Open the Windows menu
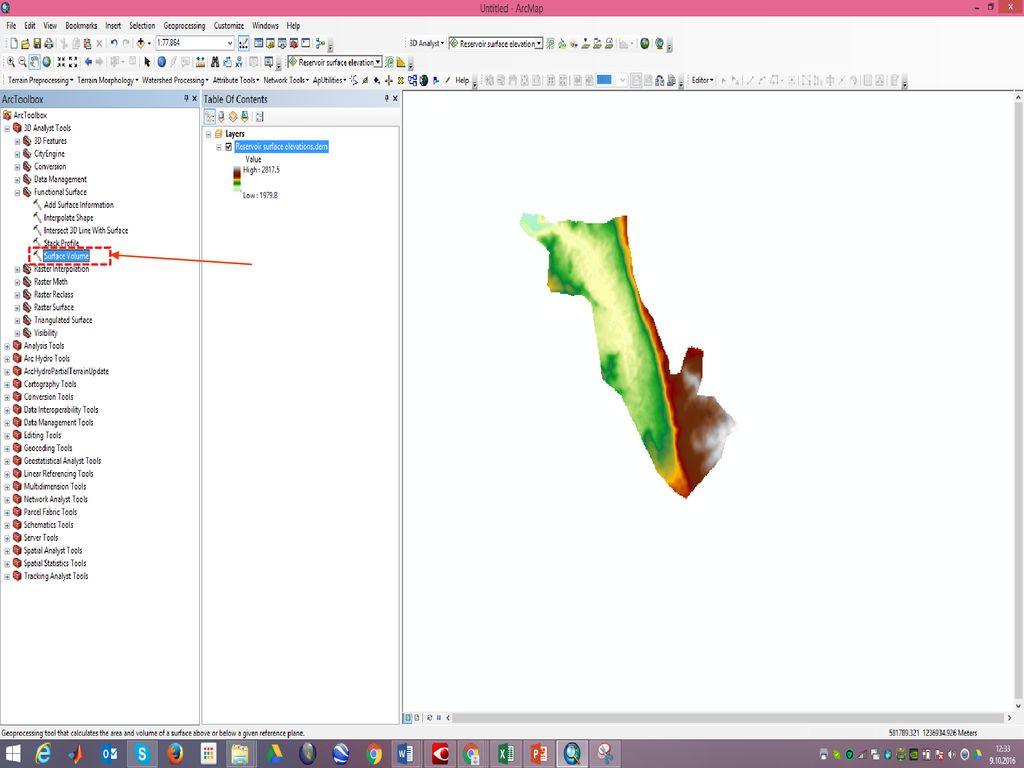1024x768 pixels. (265, 25)
